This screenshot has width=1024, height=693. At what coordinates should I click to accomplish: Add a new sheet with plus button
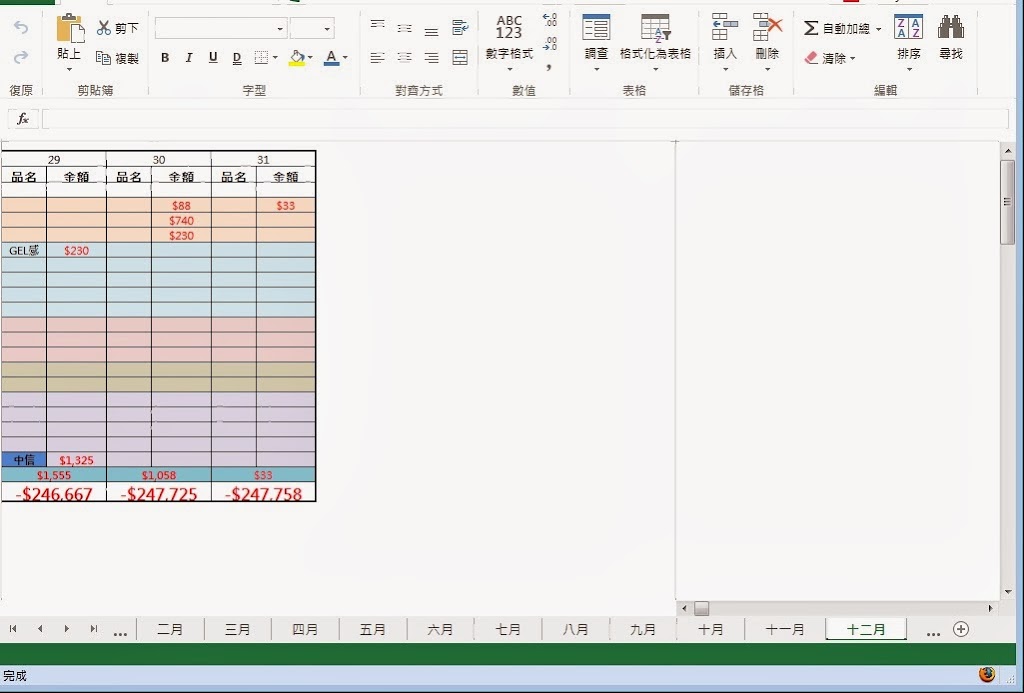coord(961,629)
